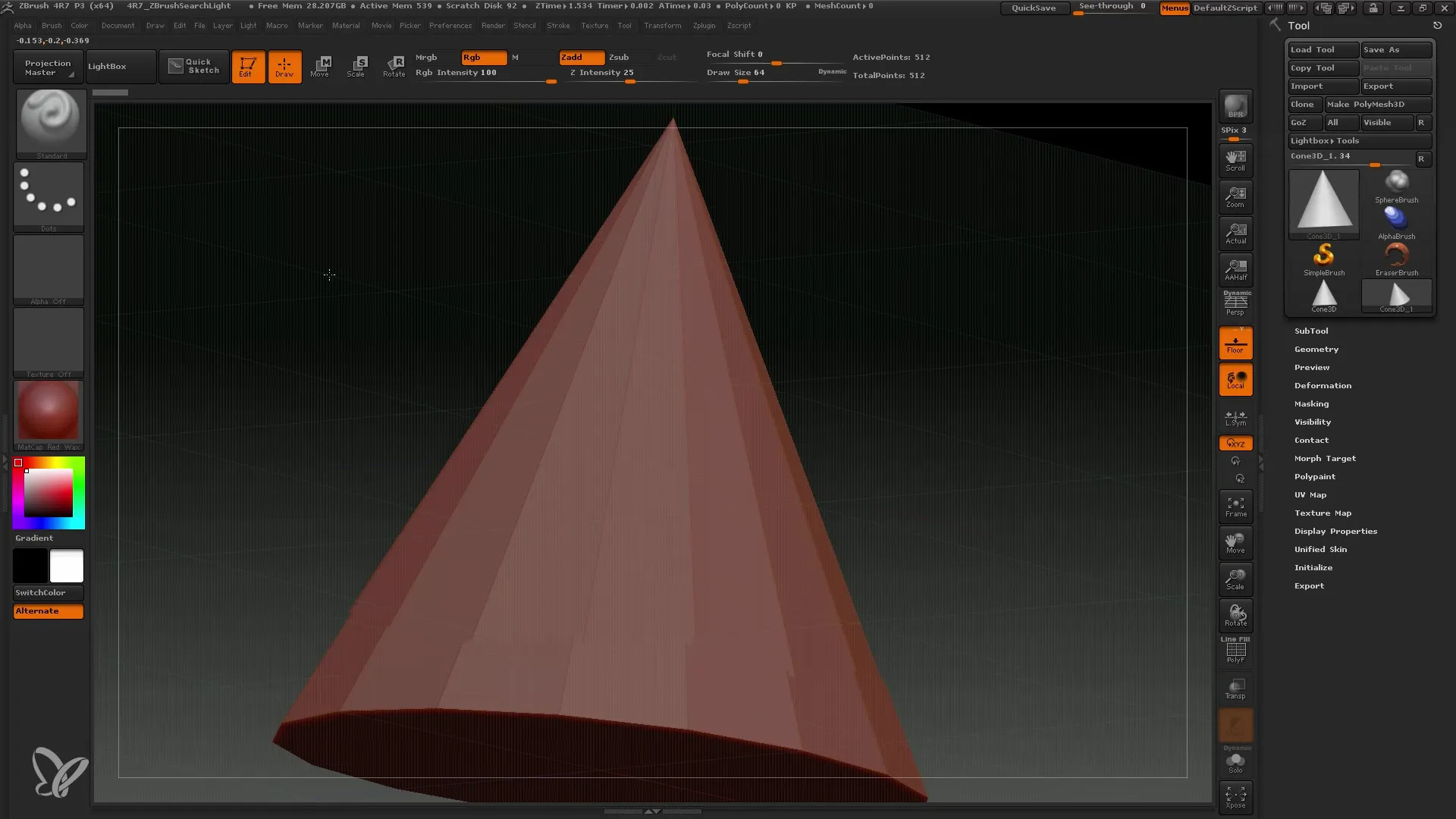Enable Zadd sculpting mode
The height and width of the screenshot is (819, 1456).
(580, 57)
